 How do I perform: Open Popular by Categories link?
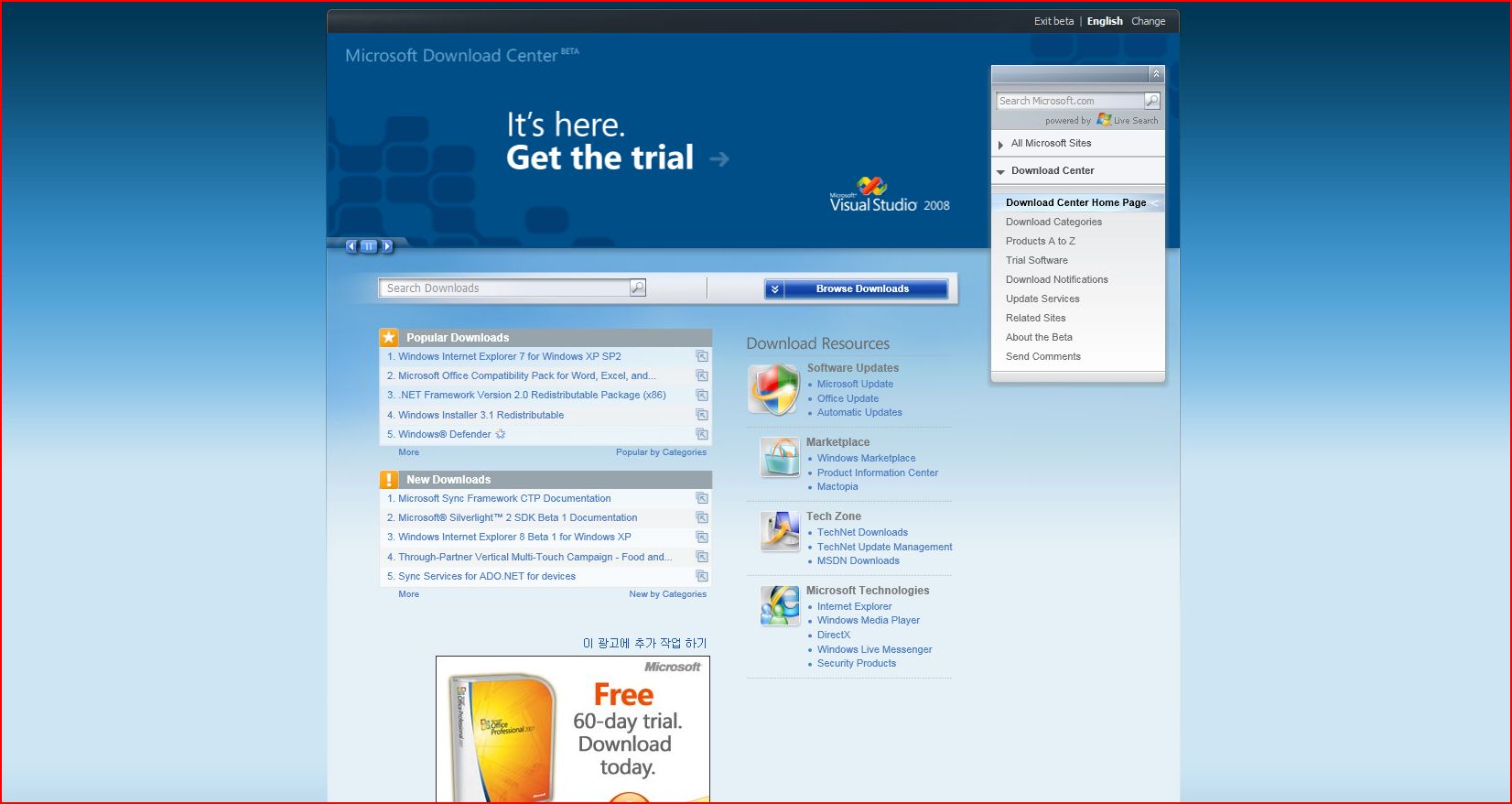tap(661, 452)
